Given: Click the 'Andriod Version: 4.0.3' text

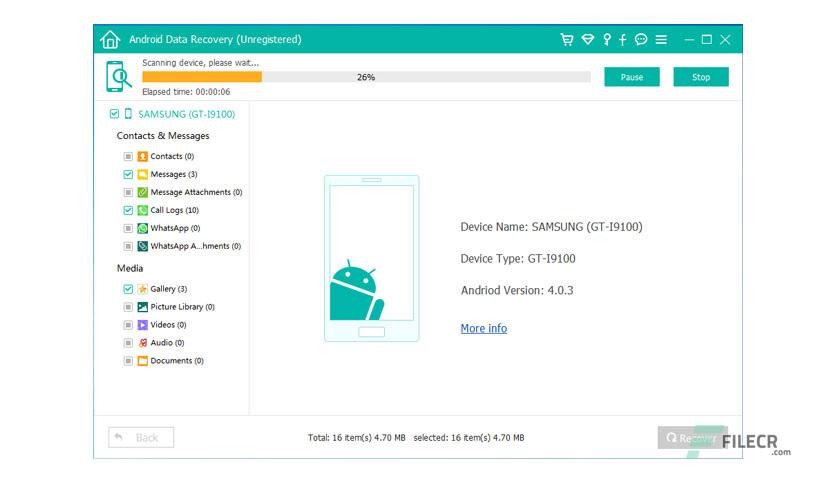Looking at the screenshot, I should click(x=517, y=291).
